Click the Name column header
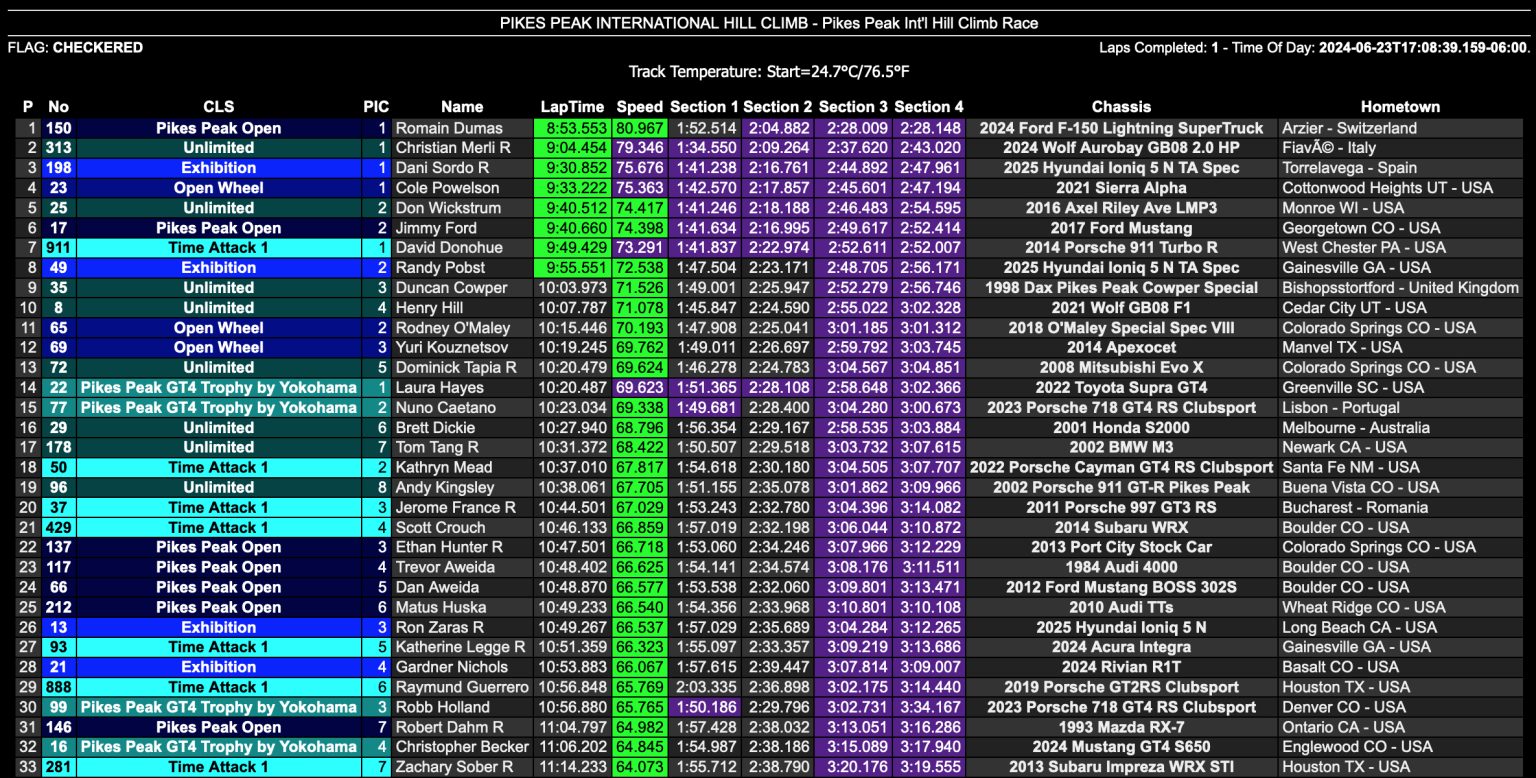Viewport: 1536px width, 778px height. (462, 107)
